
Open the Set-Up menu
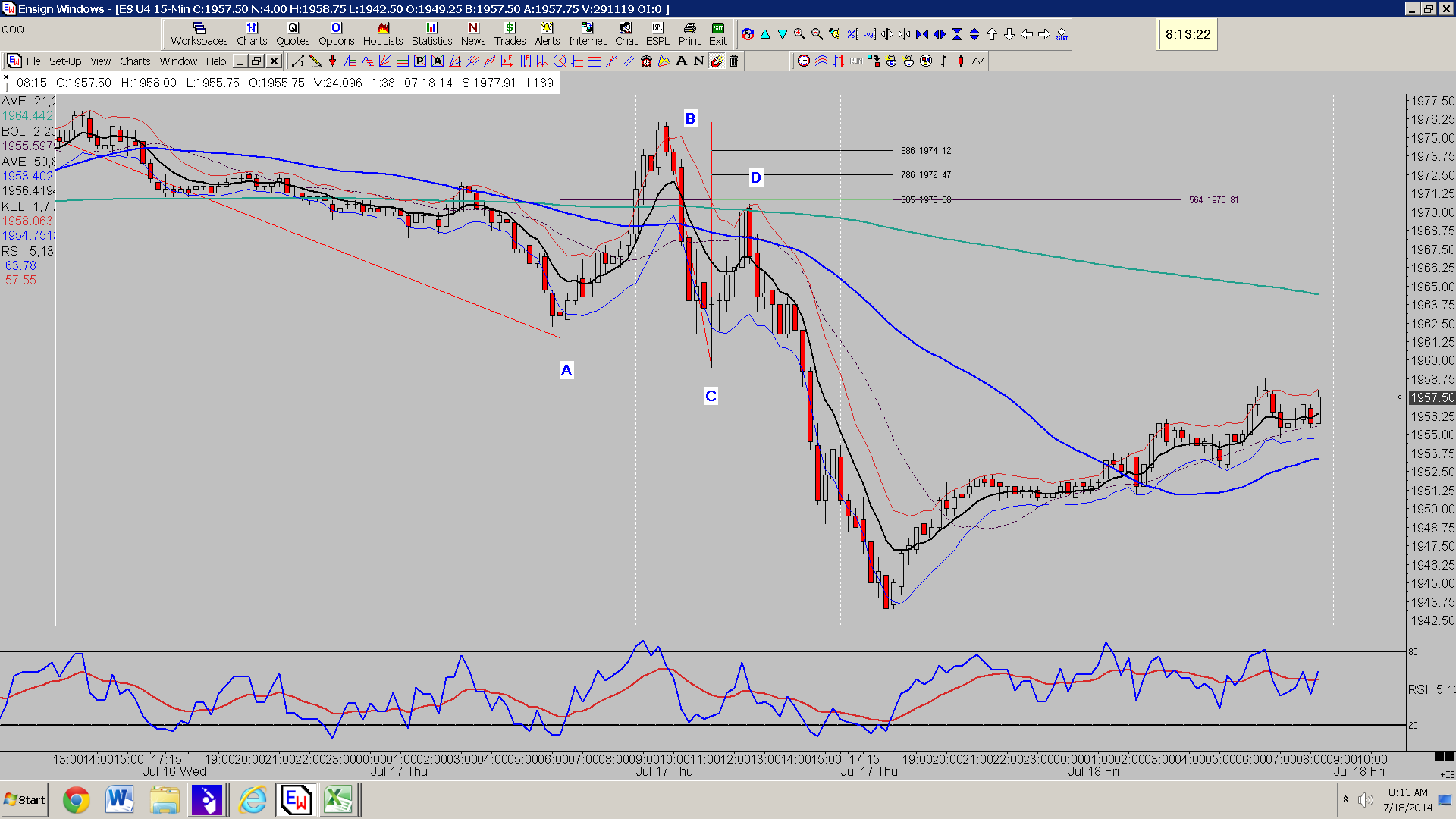pyautogui.click(x=65, y=61)
